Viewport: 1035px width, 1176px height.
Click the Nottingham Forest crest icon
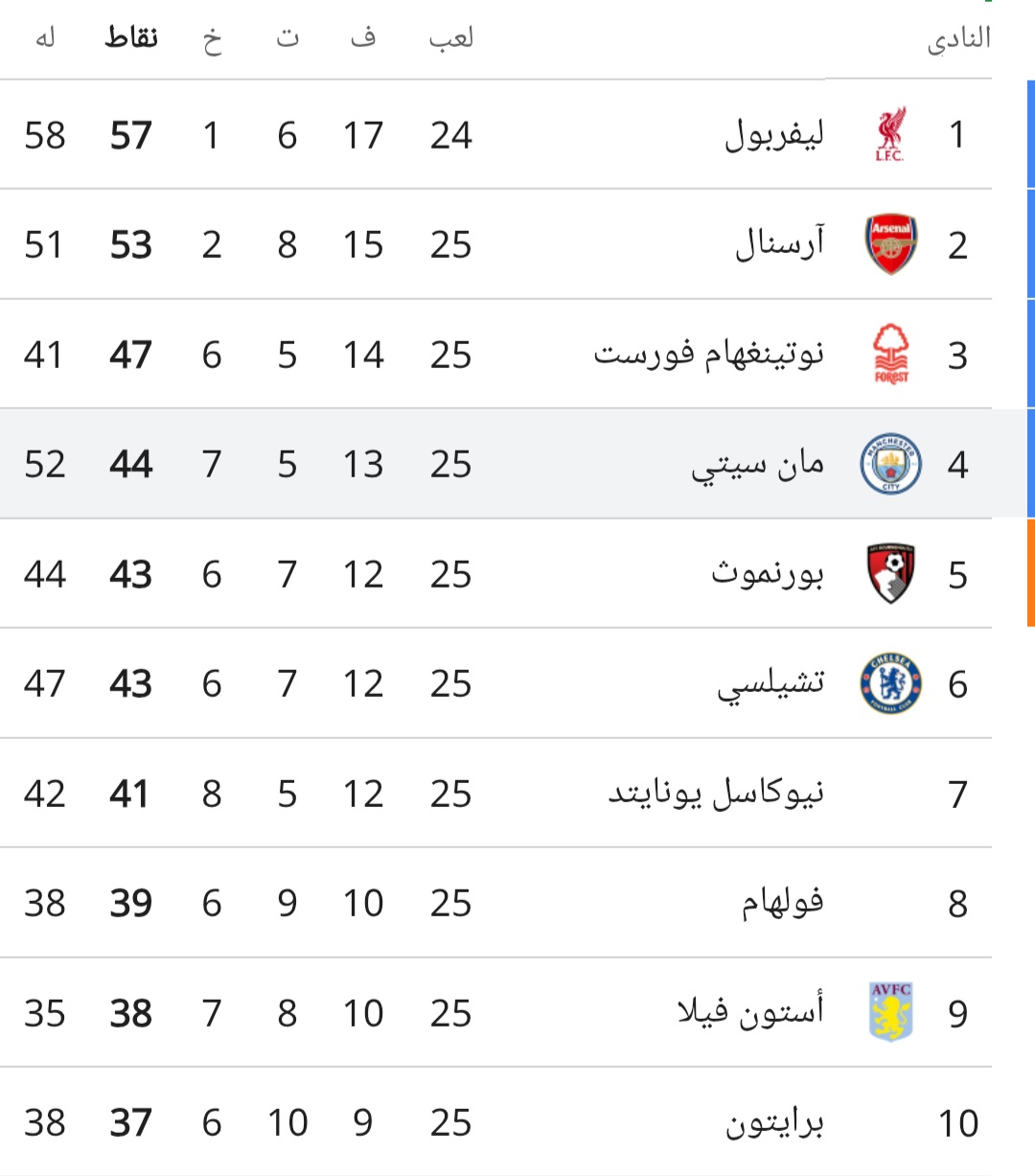click(x=890, y=355)
